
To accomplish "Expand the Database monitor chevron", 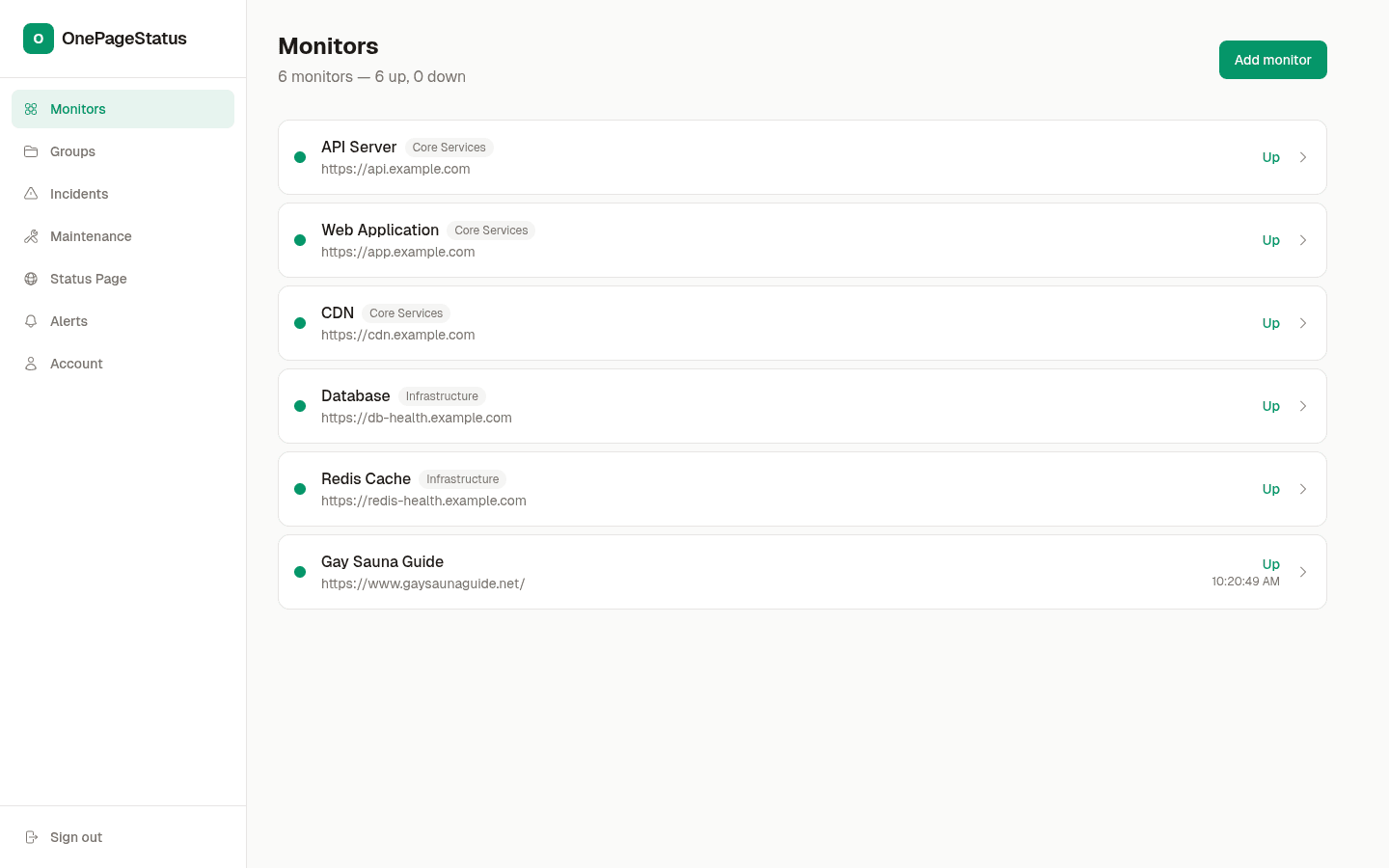I will tap(1303, 406).
